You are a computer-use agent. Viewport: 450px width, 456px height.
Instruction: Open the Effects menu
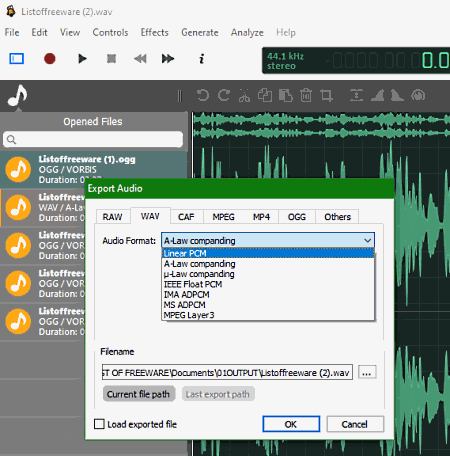[x=154, y=32]
